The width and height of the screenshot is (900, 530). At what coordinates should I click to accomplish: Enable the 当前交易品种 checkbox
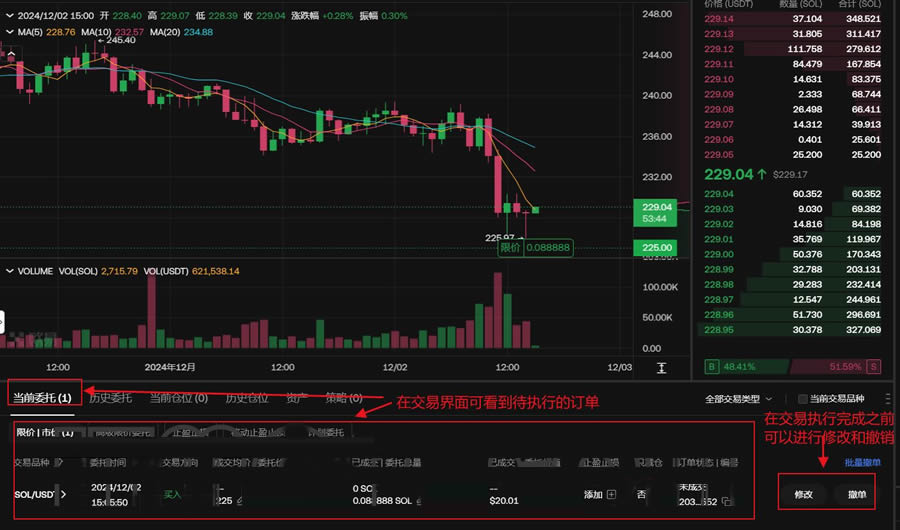[801, 399]
